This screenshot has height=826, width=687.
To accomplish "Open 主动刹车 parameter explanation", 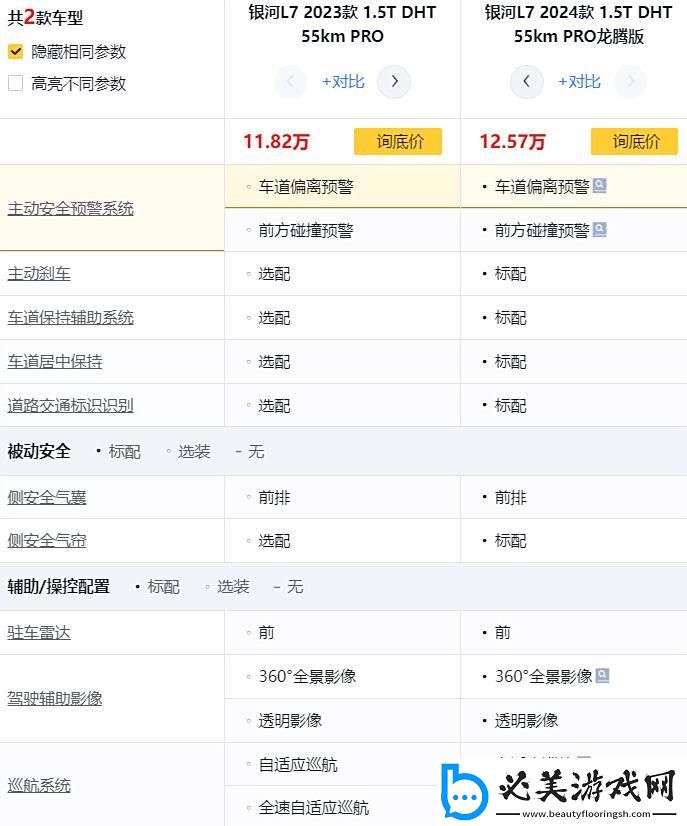I will (39, 273).
